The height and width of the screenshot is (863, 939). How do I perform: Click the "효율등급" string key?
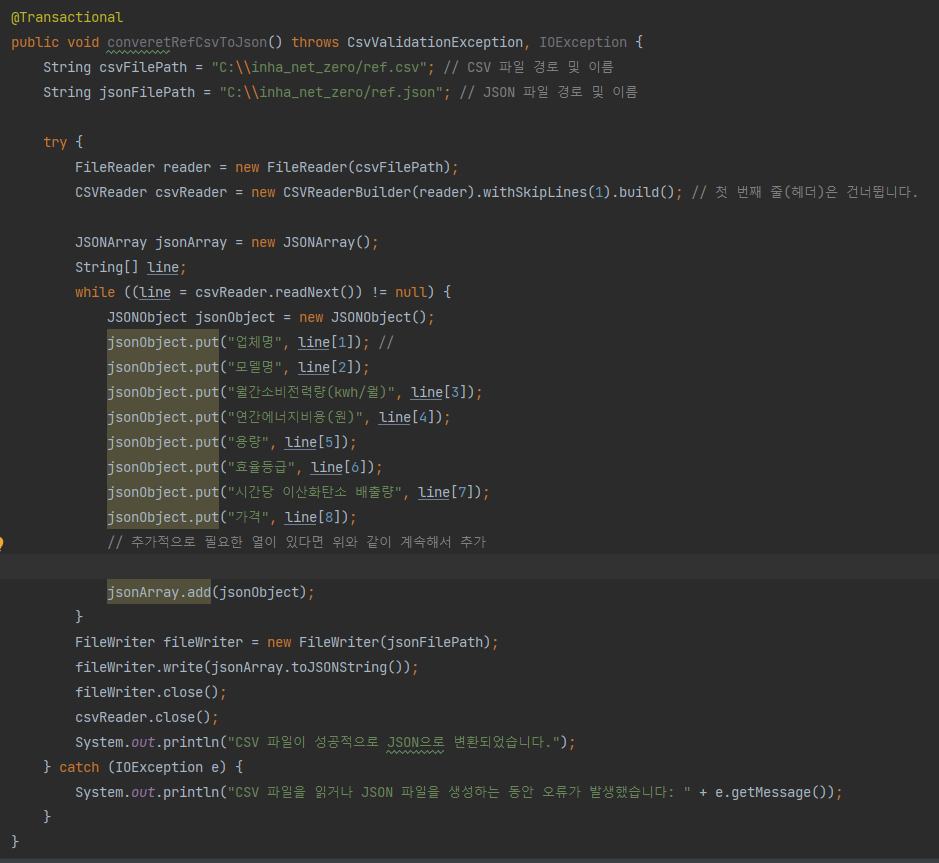point(261,467)
